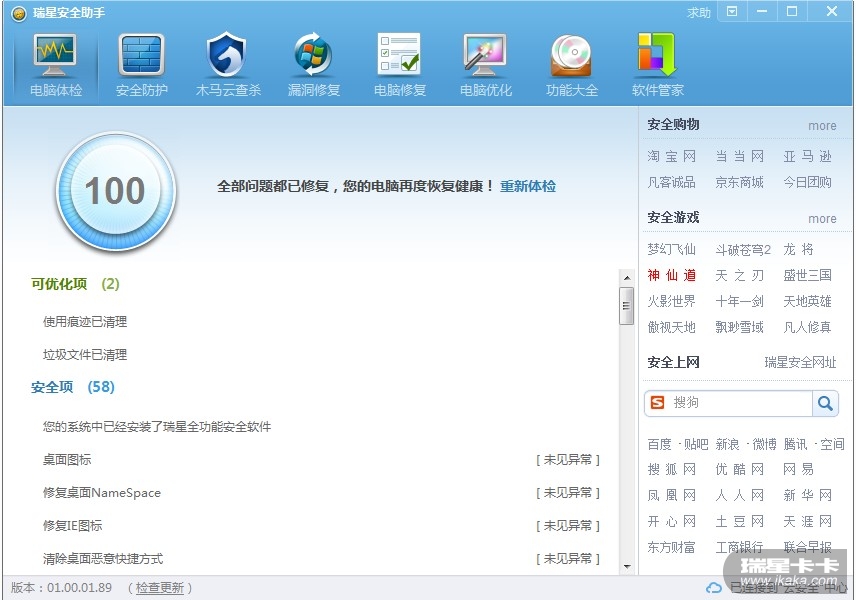Open the 搜狐网 link
Image resolution: width=856 pixels, height=600 pixels.
click(x=671, y=470)
